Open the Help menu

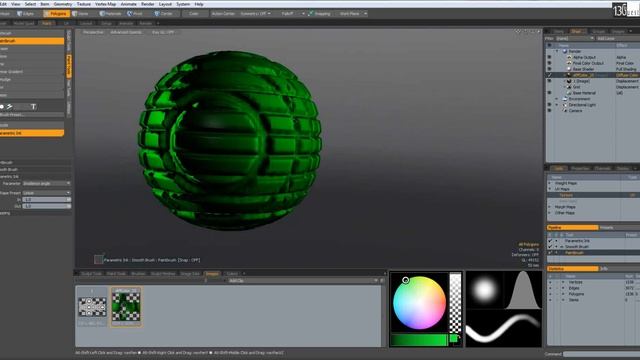tap(199, 4)
